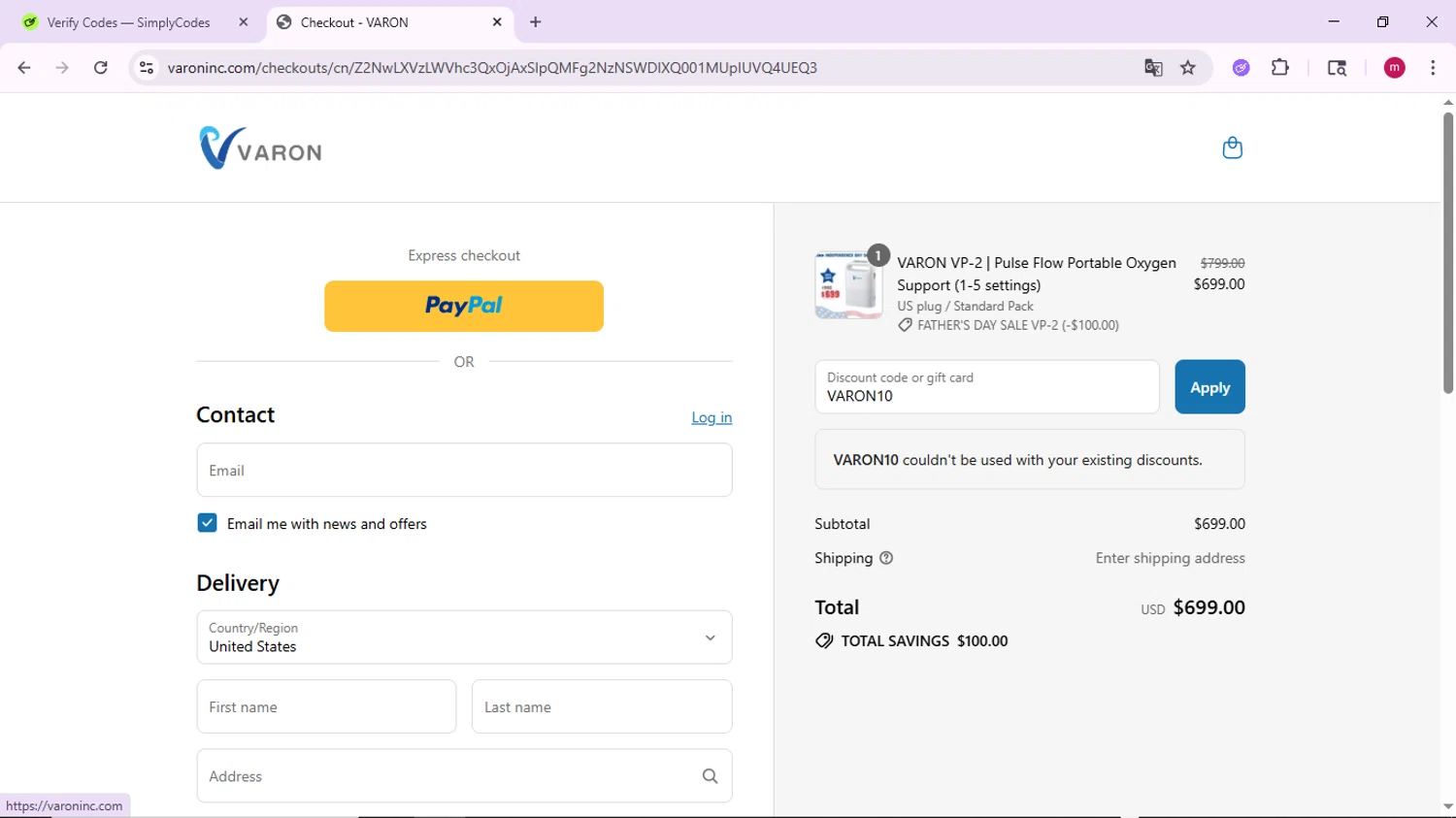
Task: Click the VARON VP-2 product thumbnail
Action: coord(848,285)
